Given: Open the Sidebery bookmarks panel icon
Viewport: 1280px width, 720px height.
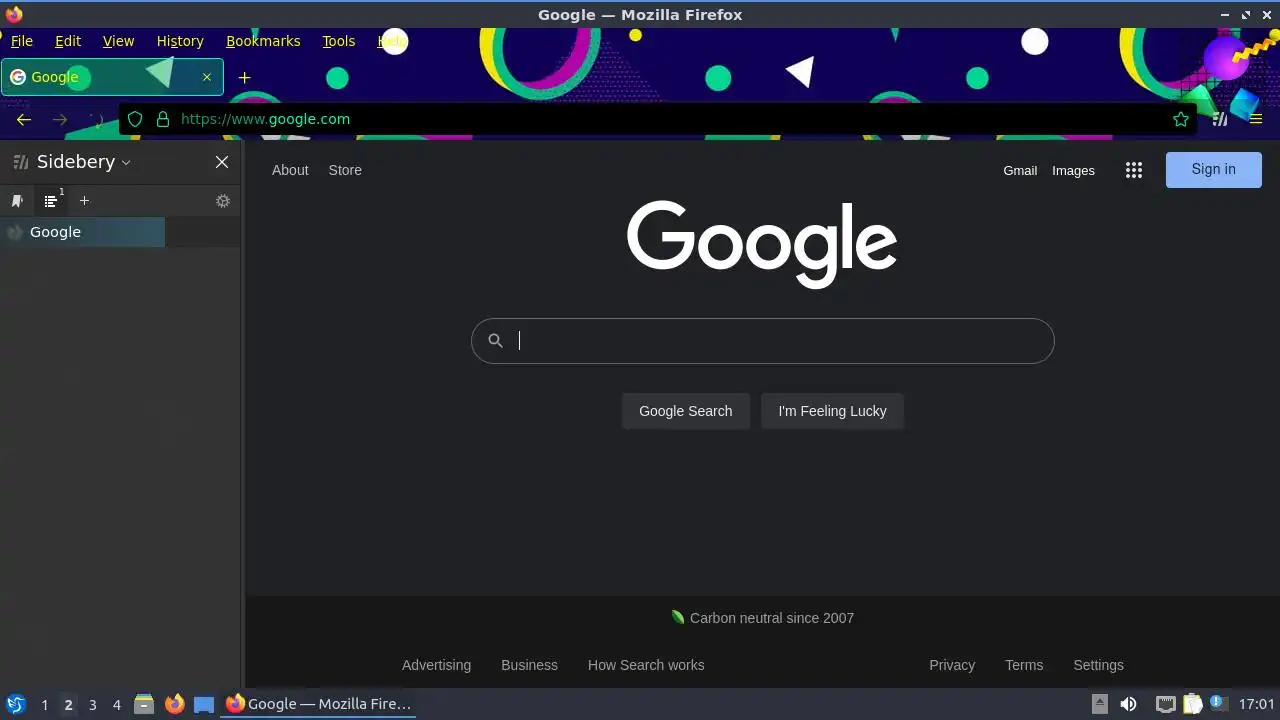Looking at the screenshot, I should (x=17, y=201).
